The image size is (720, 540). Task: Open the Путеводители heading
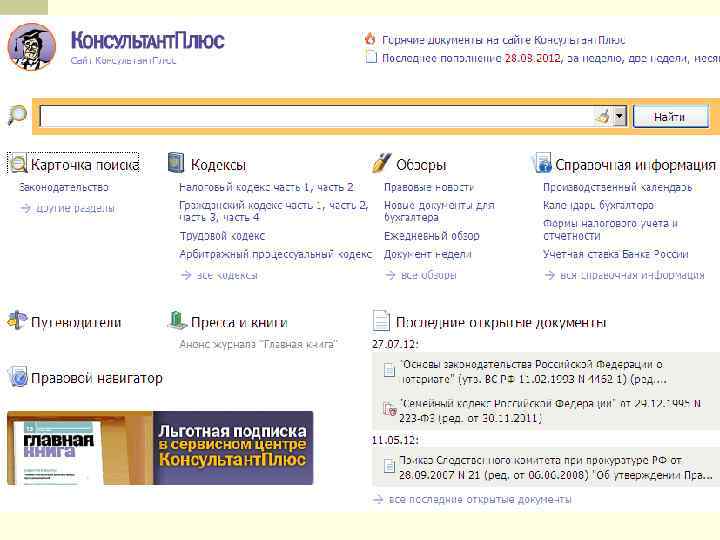76,322
